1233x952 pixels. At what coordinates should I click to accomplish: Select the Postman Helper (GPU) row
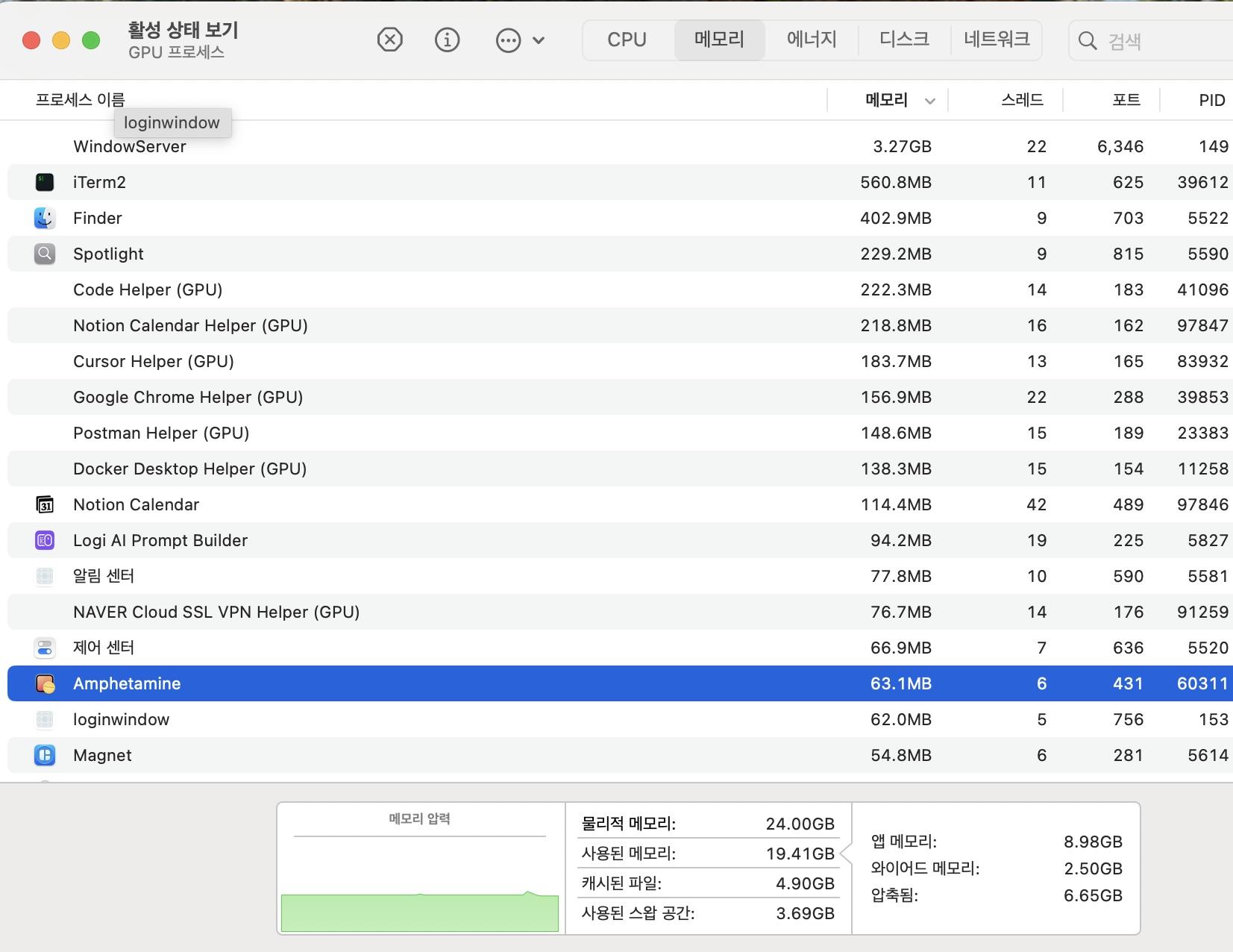(x=620, y=433)
